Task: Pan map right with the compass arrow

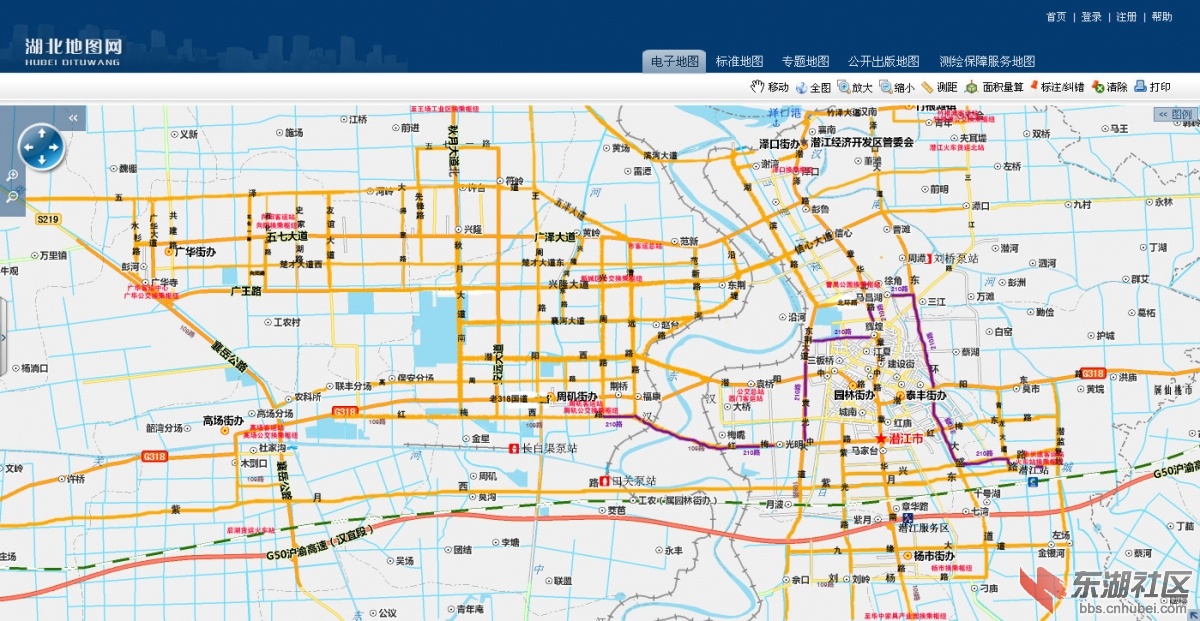Action: [x=55, y=147]
